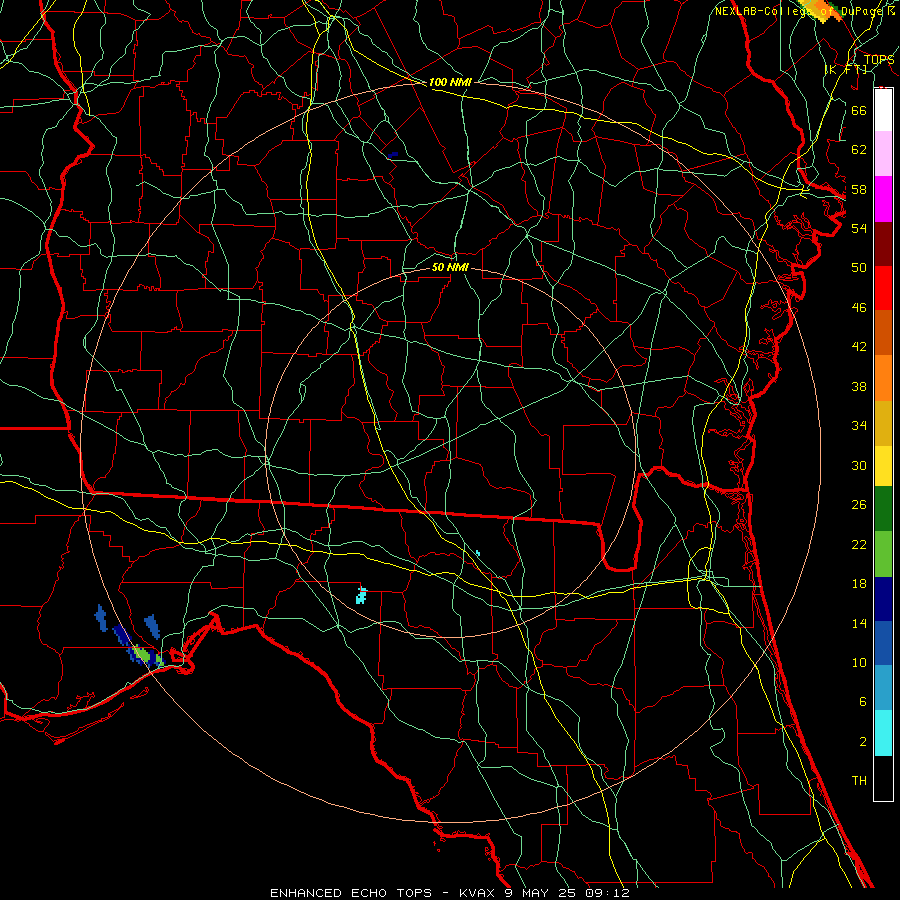Screen dimensions: 900x900
Task: Click the legend value '22'
Action: pos(859,545)
